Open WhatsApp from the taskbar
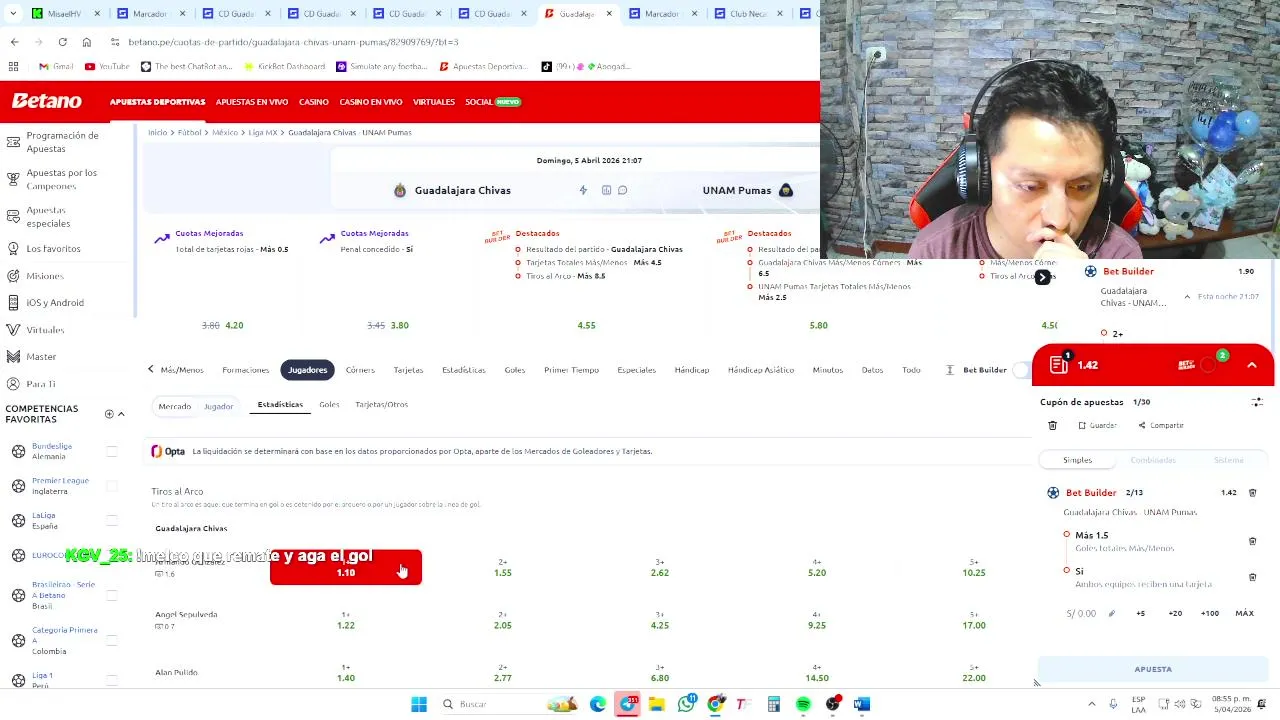The image size is (1280, 720). click(x=686, y=704)
